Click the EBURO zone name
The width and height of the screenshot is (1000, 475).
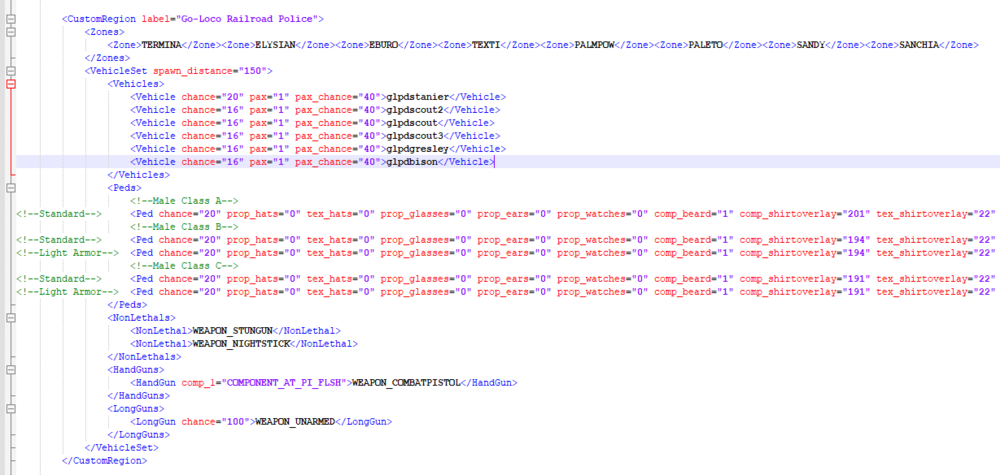(x=383, y=45)
